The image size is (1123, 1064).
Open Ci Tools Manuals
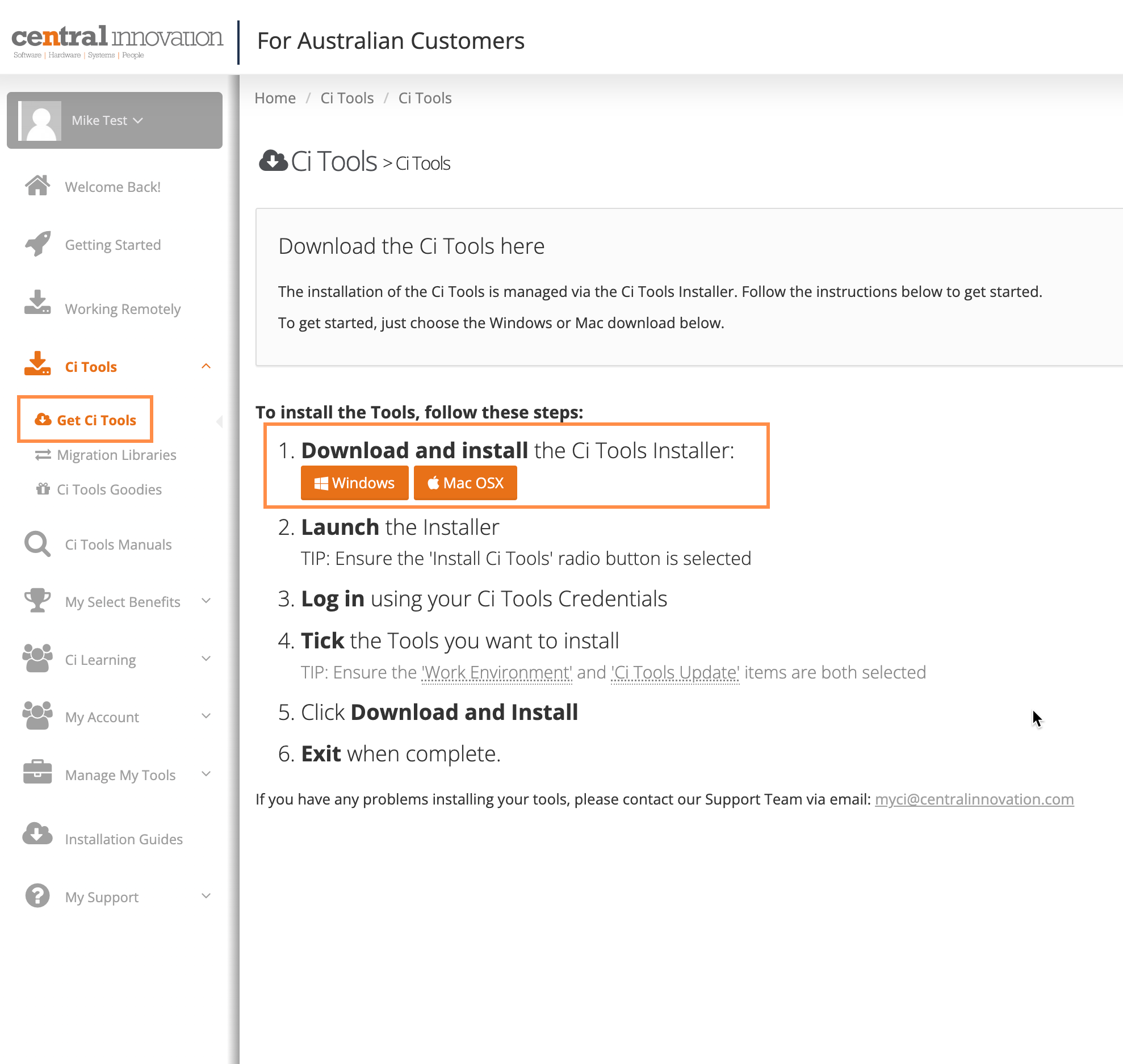[x=118, y=544]
